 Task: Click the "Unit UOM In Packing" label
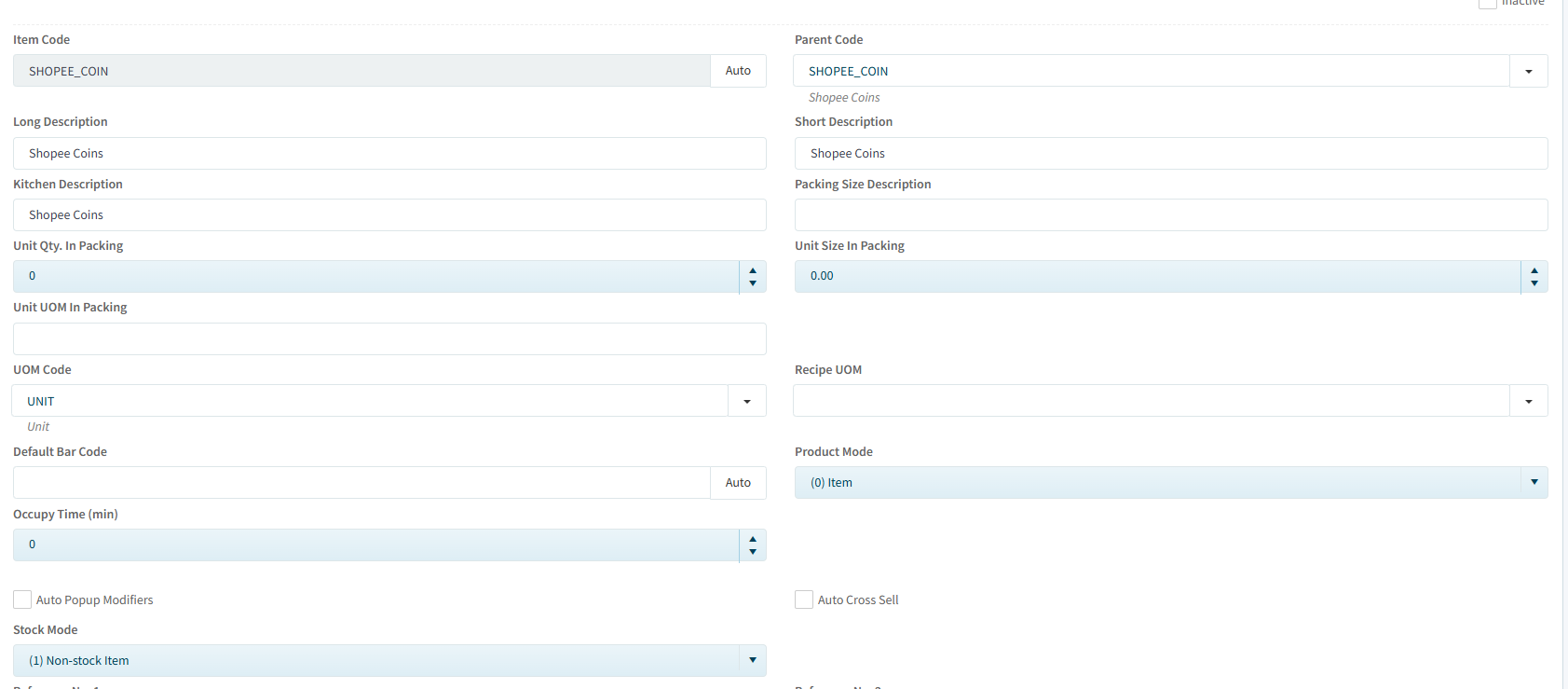pos(70,308)
